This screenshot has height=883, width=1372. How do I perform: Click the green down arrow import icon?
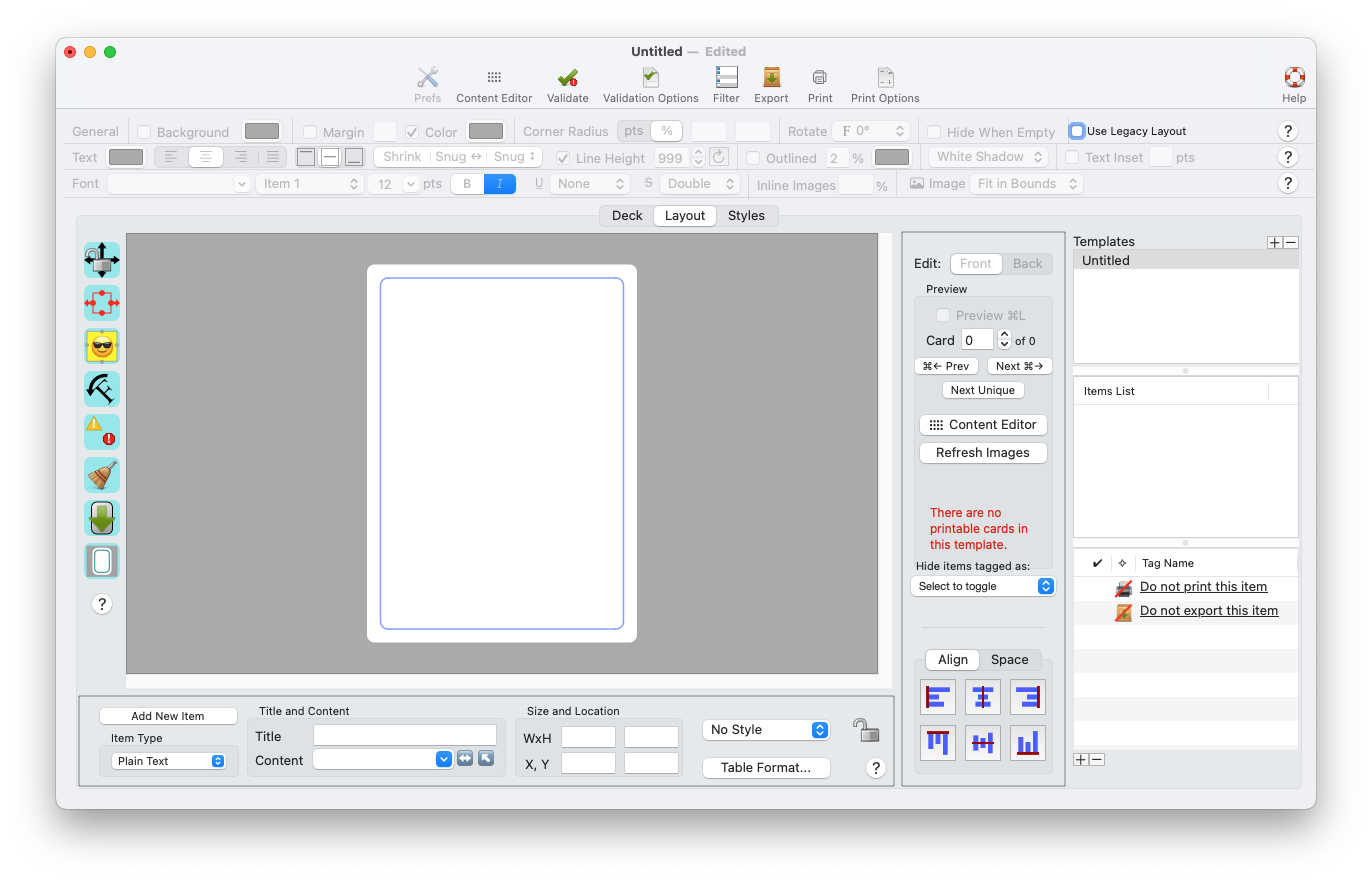[x=102, y=518]
